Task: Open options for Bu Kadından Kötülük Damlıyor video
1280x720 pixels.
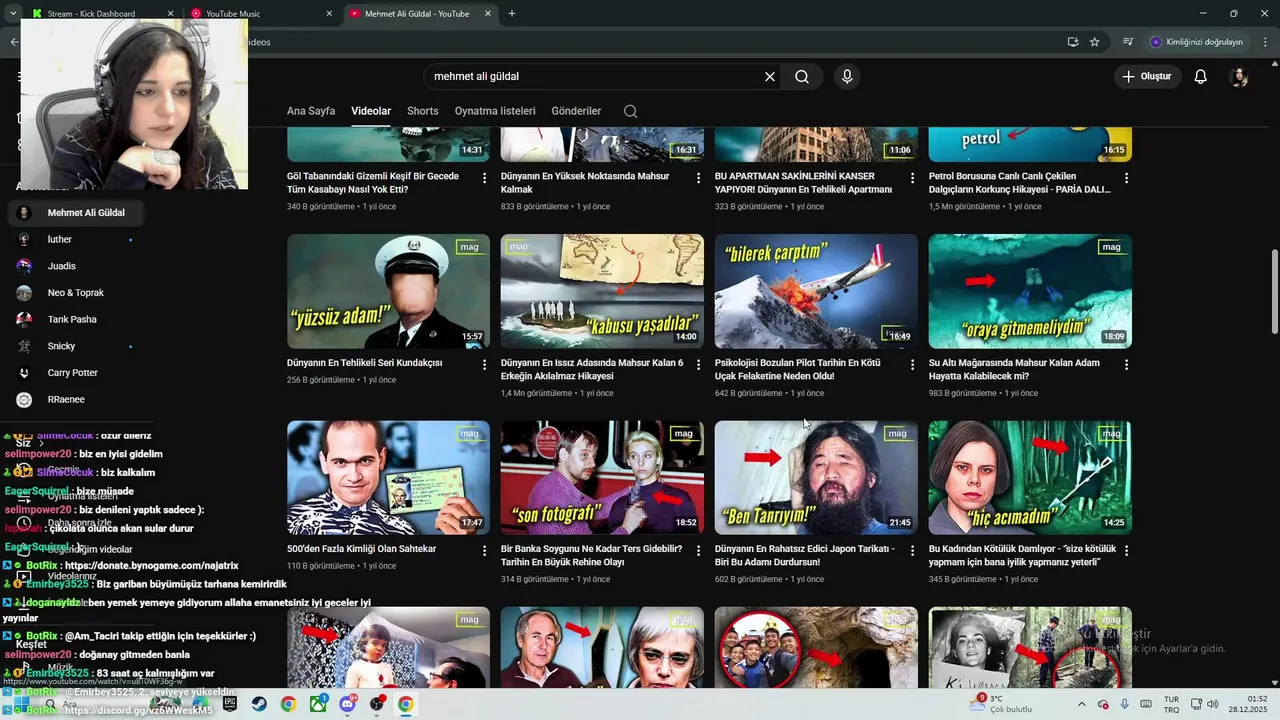Action: click(1126, 551)
